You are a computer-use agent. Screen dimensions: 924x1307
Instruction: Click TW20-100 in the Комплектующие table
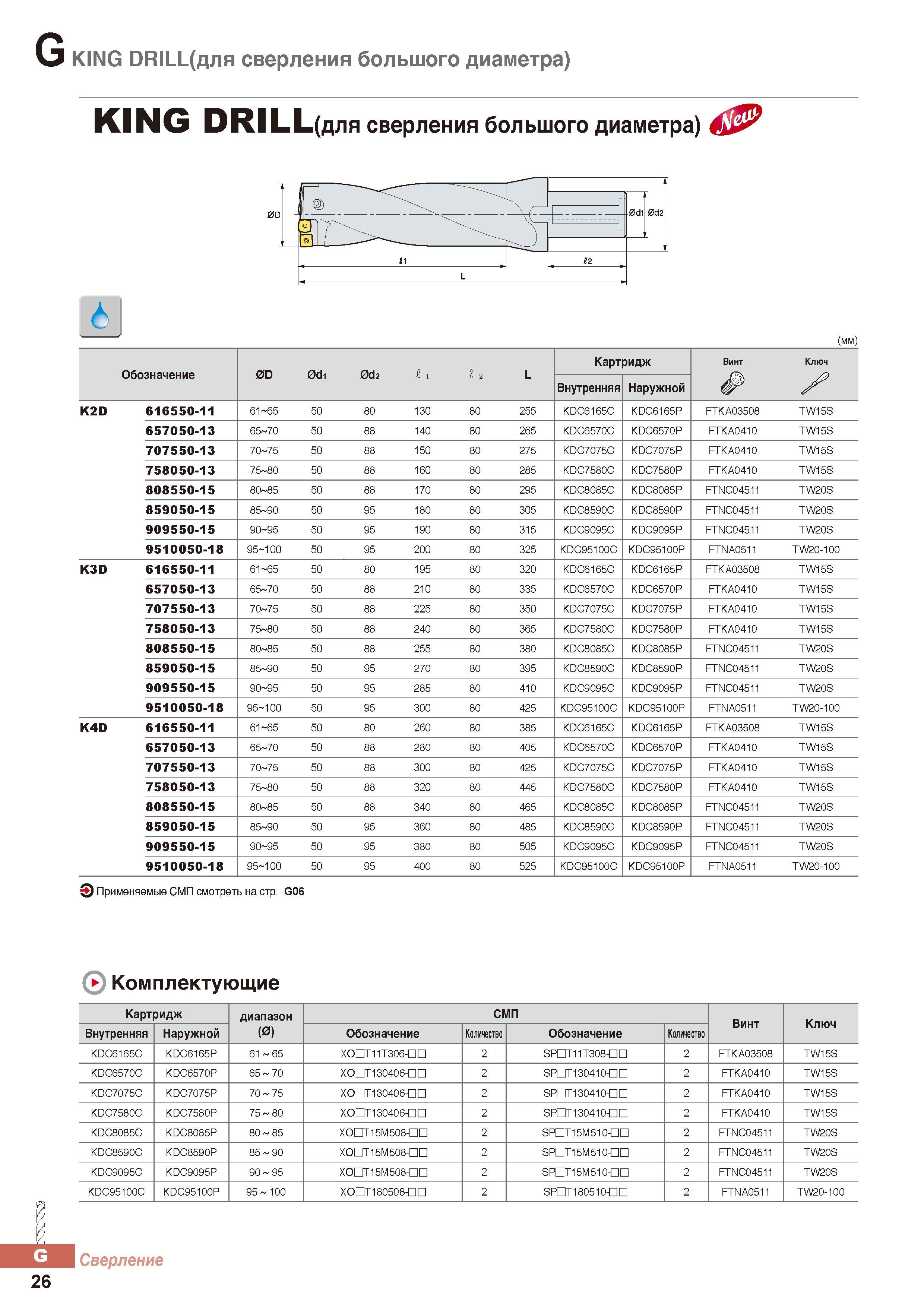click(820, 1192)
